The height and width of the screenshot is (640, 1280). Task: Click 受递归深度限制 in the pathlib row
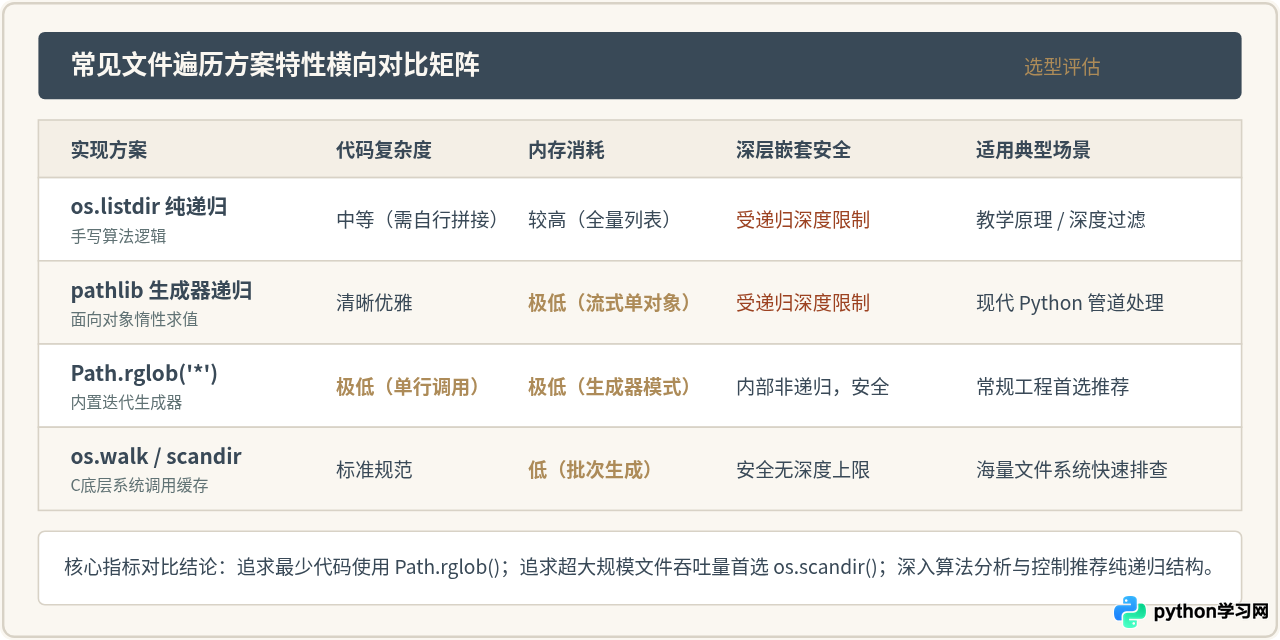pyautogui.click(x=803, y=303)
